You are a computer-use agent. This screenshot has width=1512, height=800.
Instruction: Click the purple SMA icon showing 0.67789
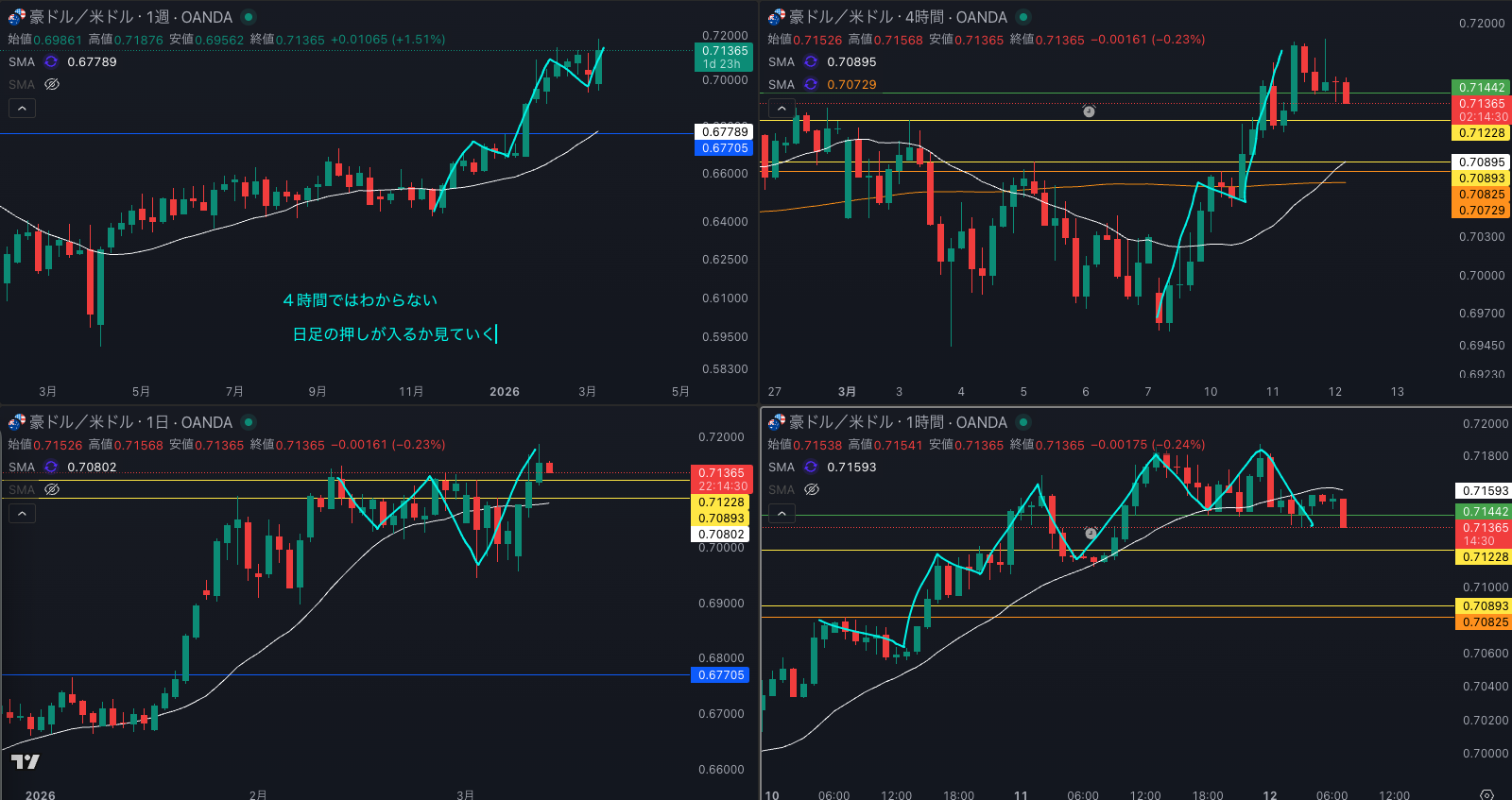pos(51,61)
